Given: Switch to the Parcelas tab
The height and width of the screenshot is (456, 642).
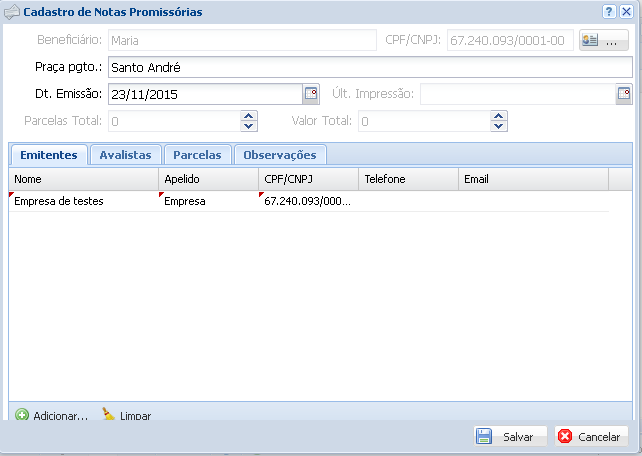Looking at the screenshot, I should coord(197,155).
